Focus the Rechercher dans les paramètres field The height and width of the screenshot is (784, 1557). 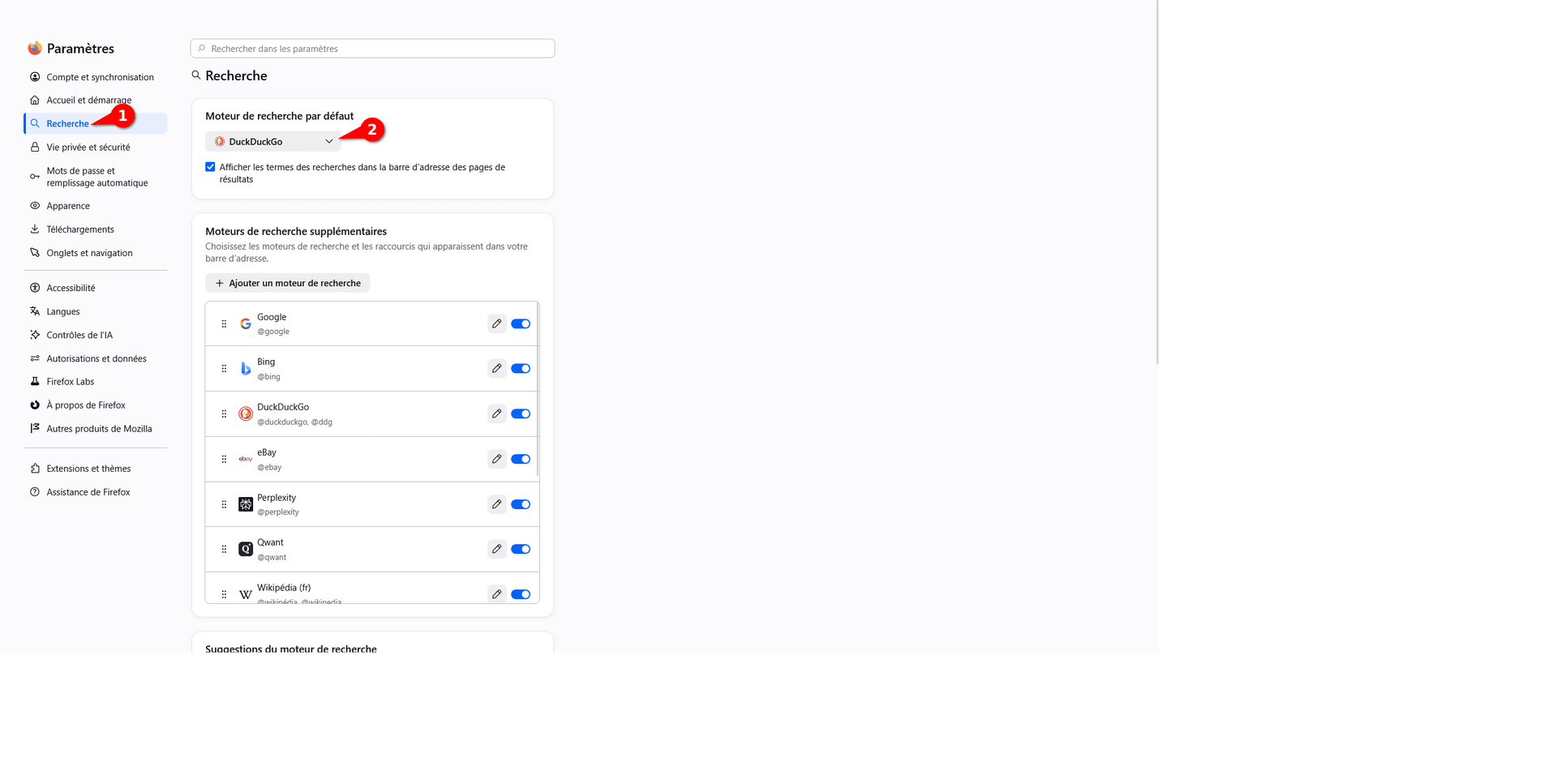[x=373, y=49]
